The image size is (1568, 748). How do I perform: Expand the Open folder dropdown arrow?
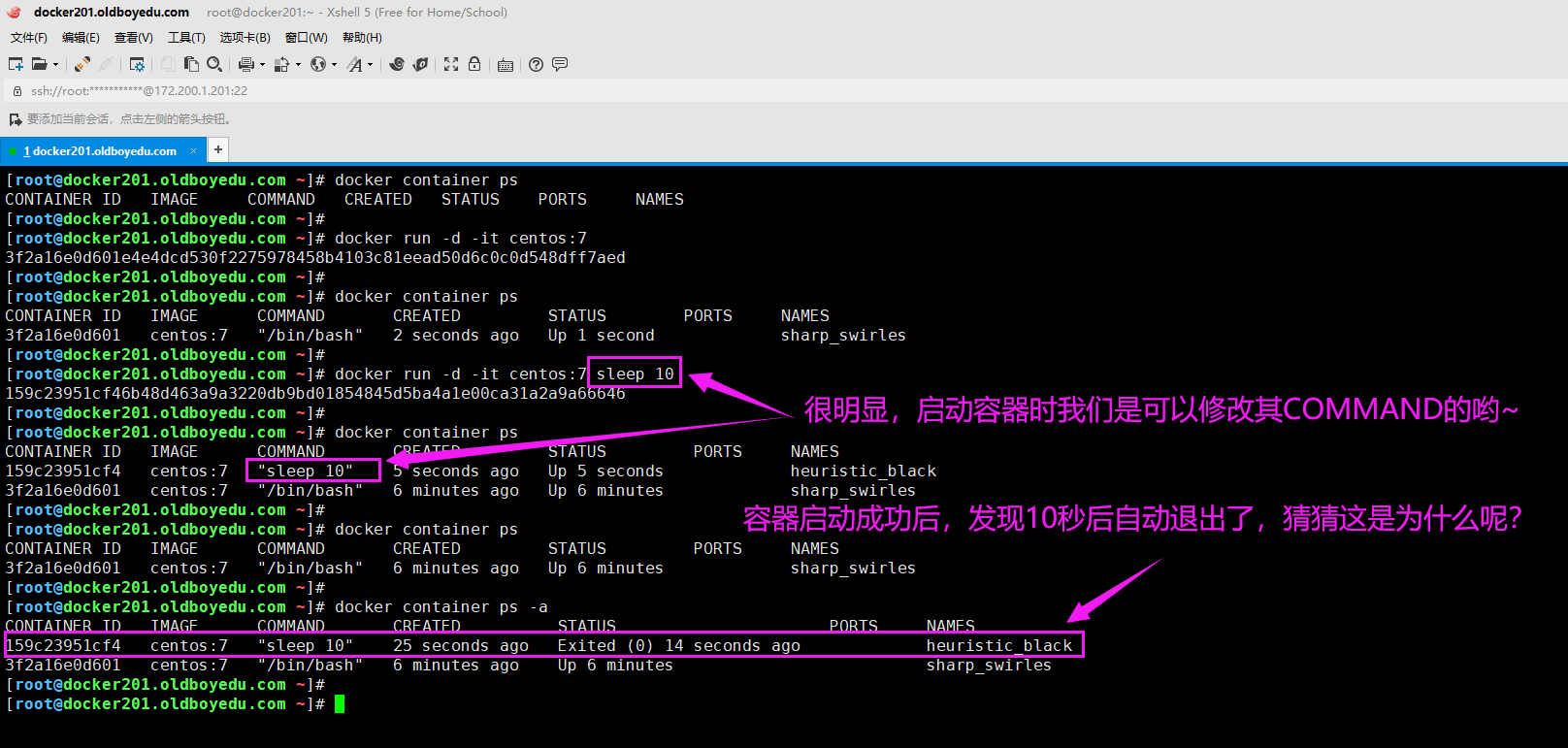[x=55, y=65]
